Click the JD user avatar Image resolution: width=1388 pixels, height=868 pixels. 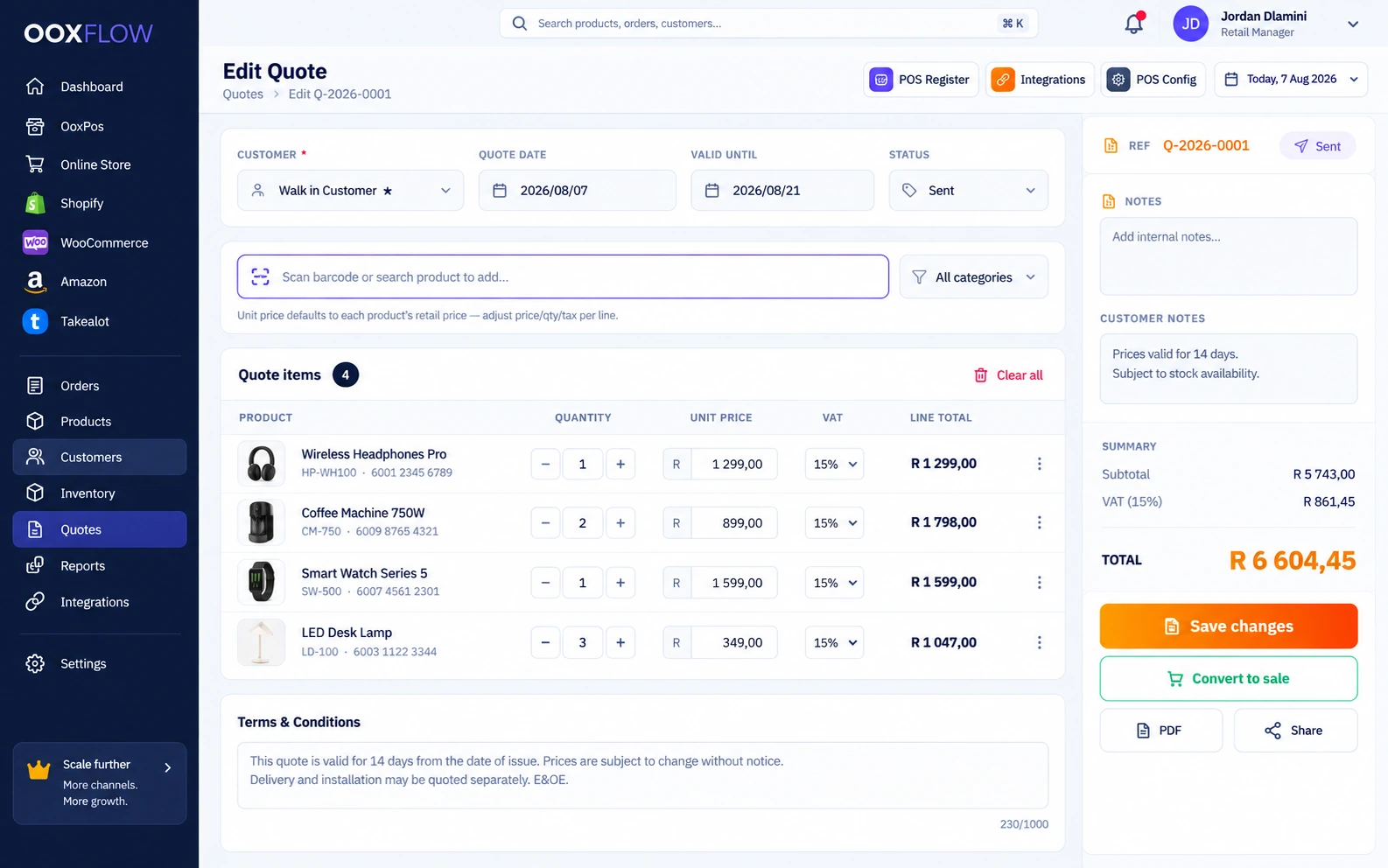coord(1190,24)
